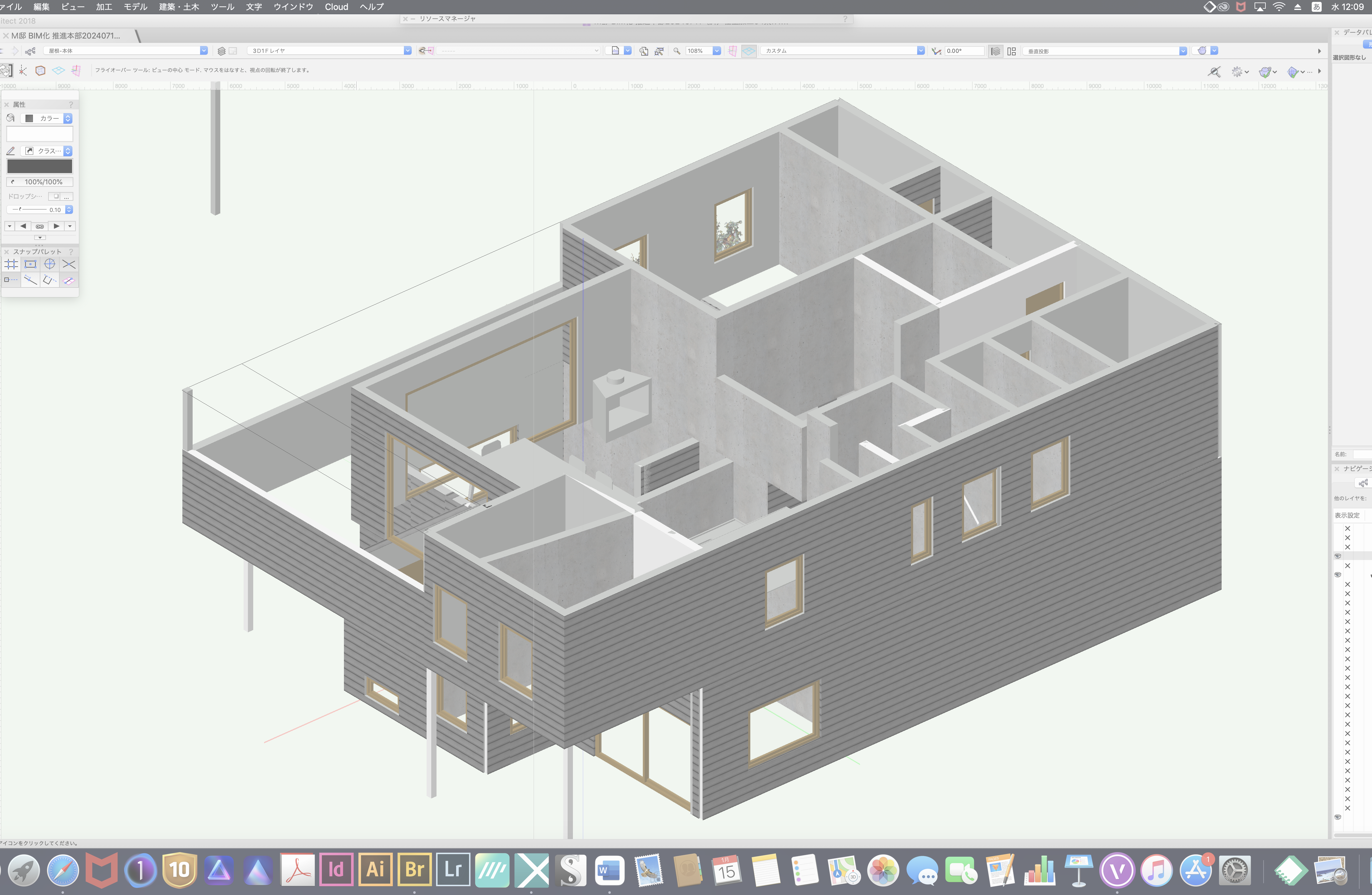Open the 3D1Fレイヤ layer dropdown
Screen dimensions: 1372x895
[408, 51]
